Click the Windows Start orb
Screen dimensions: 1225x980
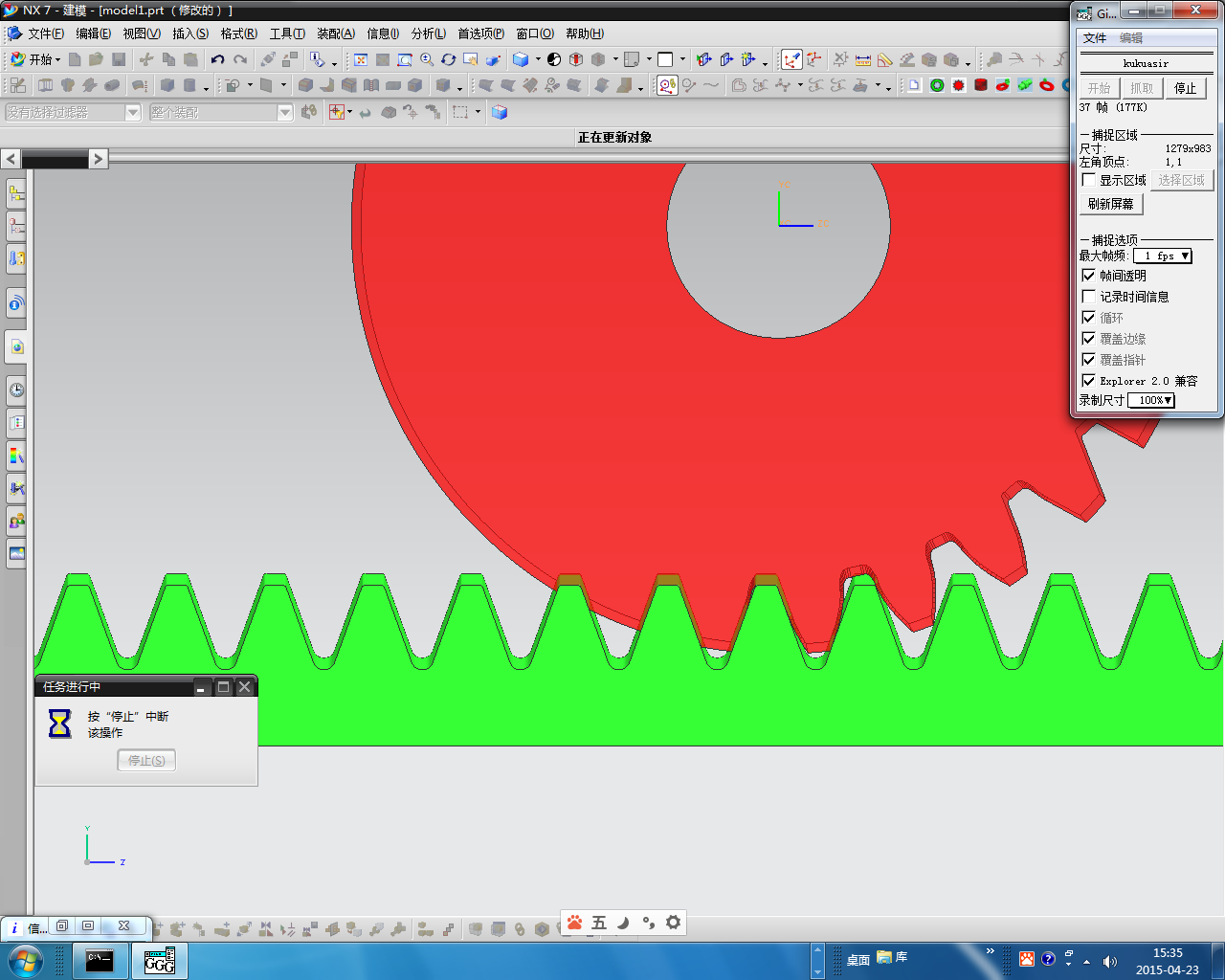tap(26, 960)
